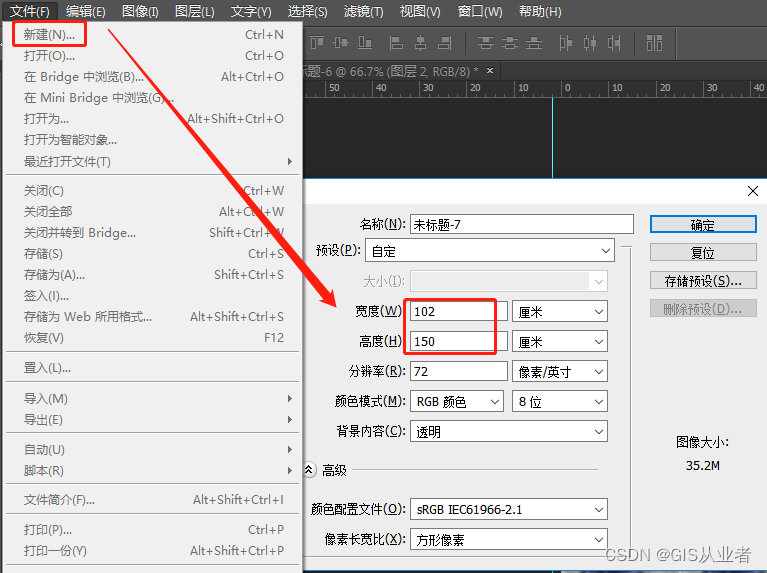The height and width of the screenshot is (573, 767).
Task: Click the Align Bottom Edges icon
Action: 365,43
